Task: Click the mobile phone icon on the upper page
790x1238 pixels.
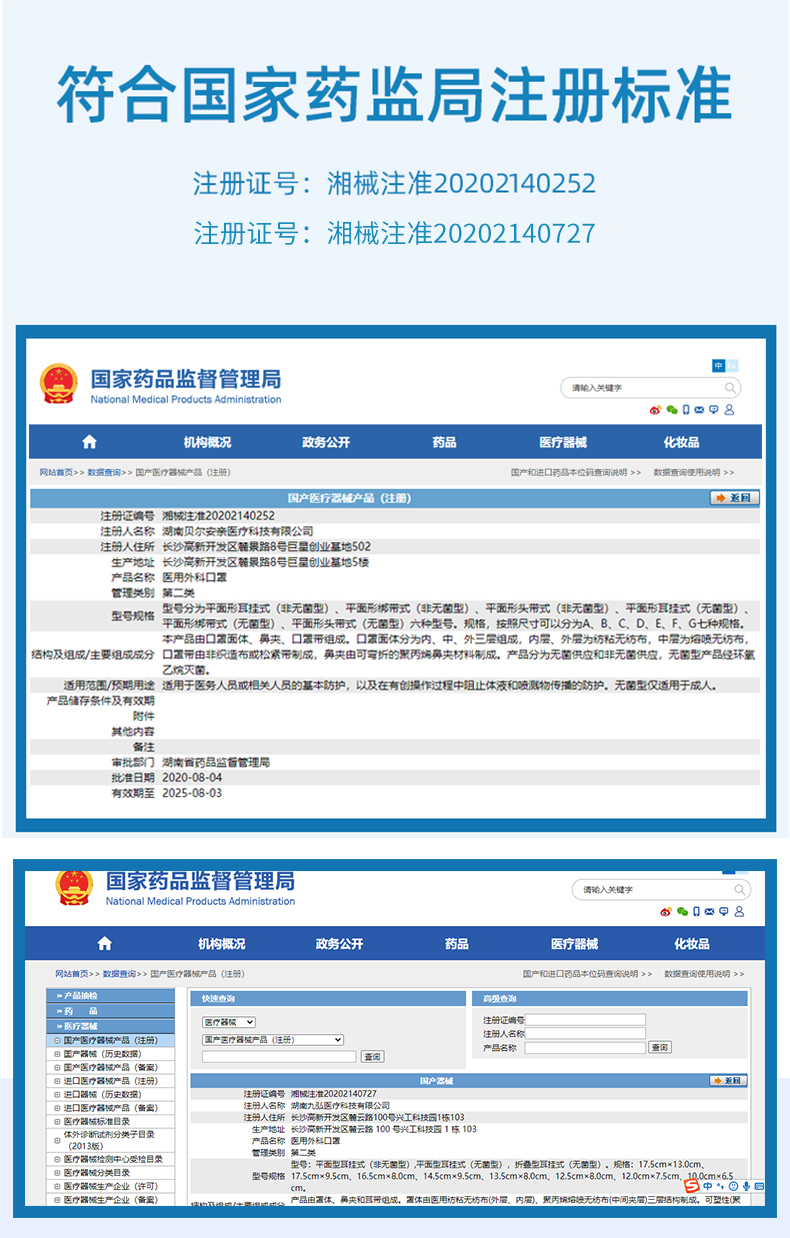Action: pyautogui.click(x=686, y=410)
